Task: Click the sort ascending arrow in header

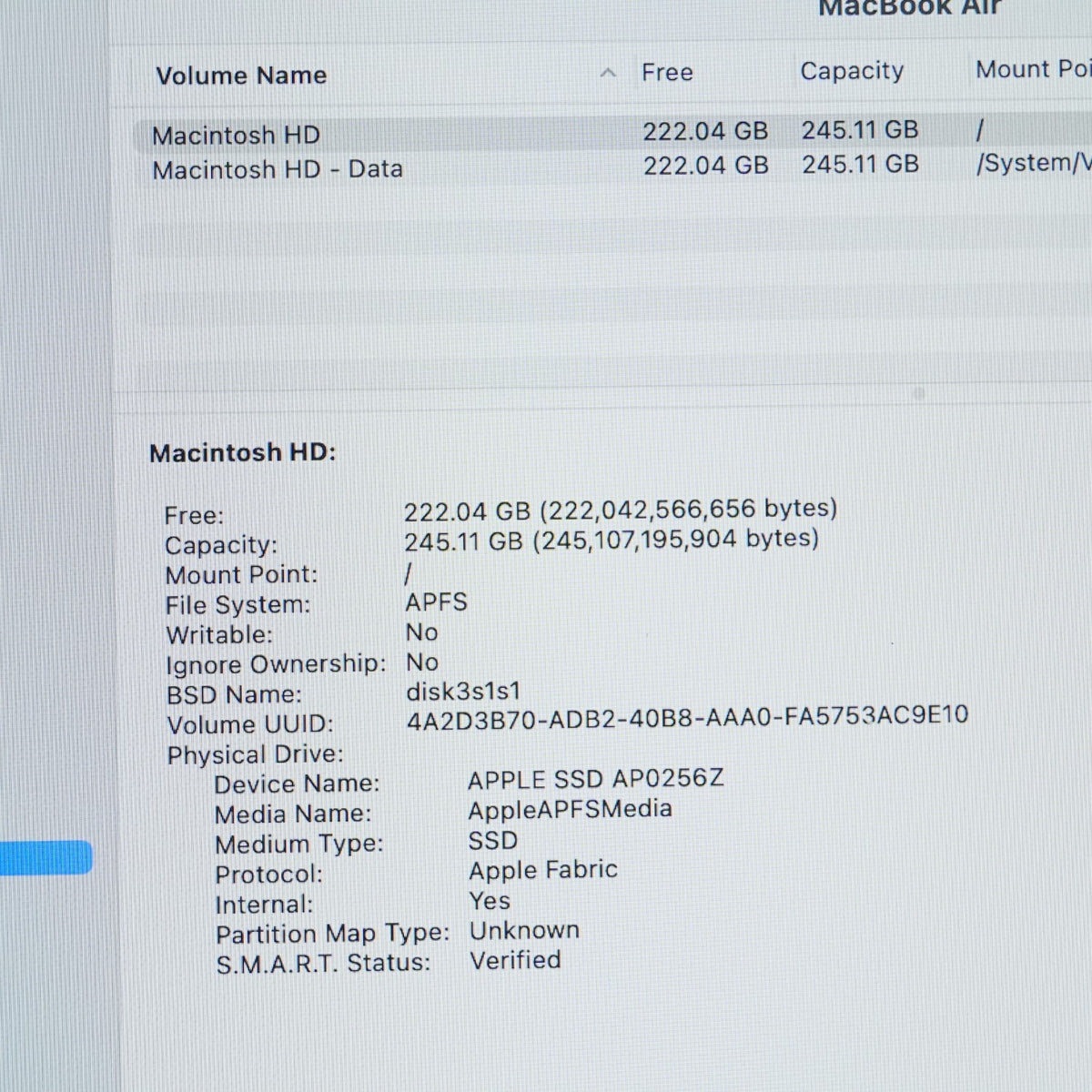Action: pyautogui.click(x=608, y=73)
